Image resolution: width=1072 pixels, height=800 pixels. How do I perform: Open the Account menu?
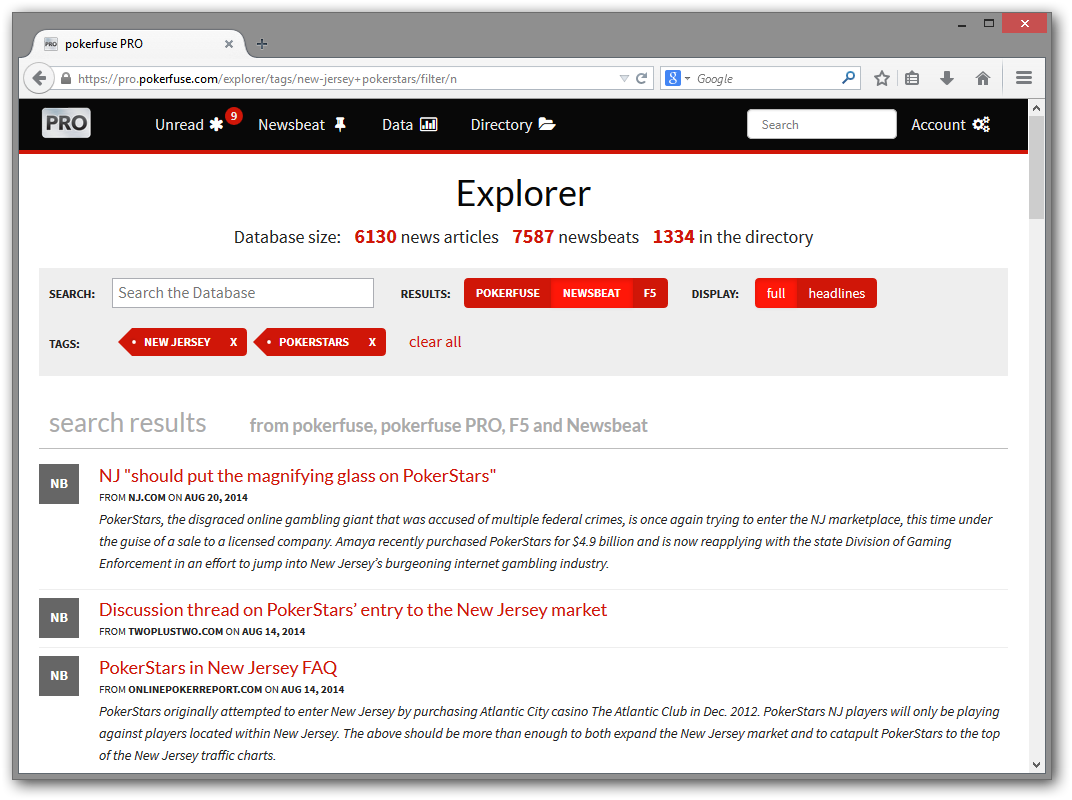point(950,124)
